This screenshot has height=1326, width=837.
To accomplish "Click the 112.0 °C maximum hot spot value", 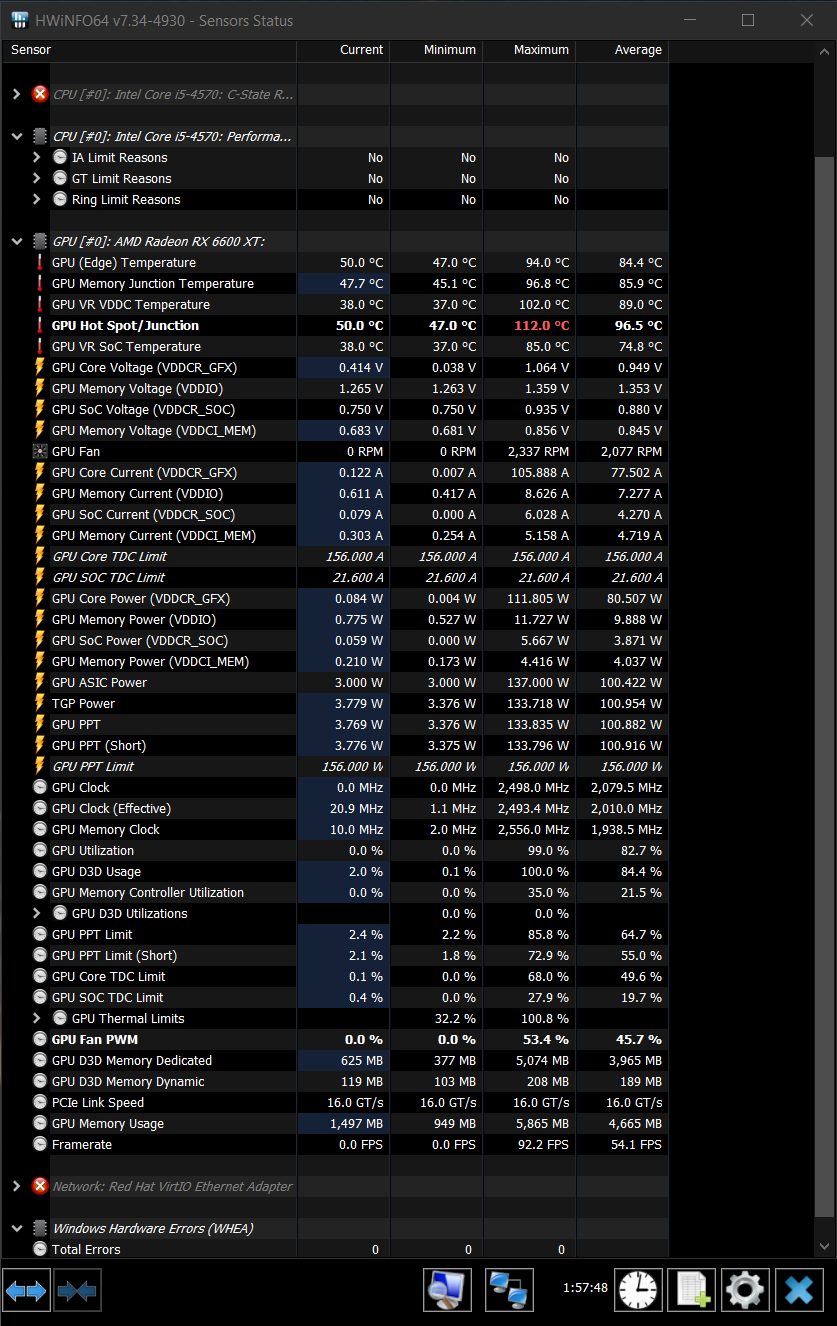I will coord(541,325).
